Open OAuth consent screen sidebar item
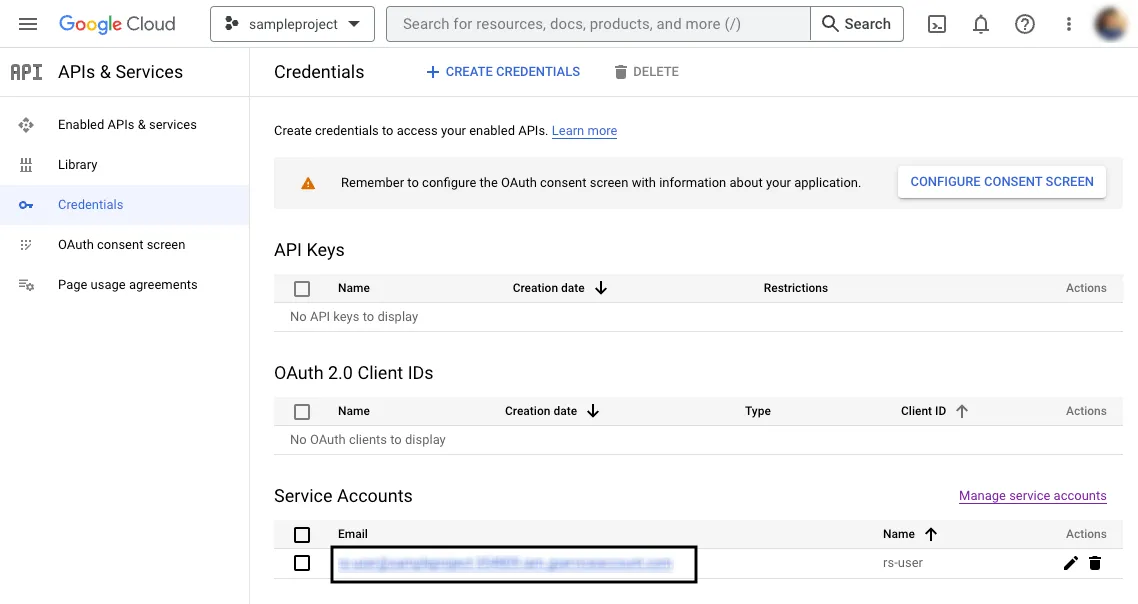Image resolution: width=1138 pixels, height=604 pixels. pos(121,245)
